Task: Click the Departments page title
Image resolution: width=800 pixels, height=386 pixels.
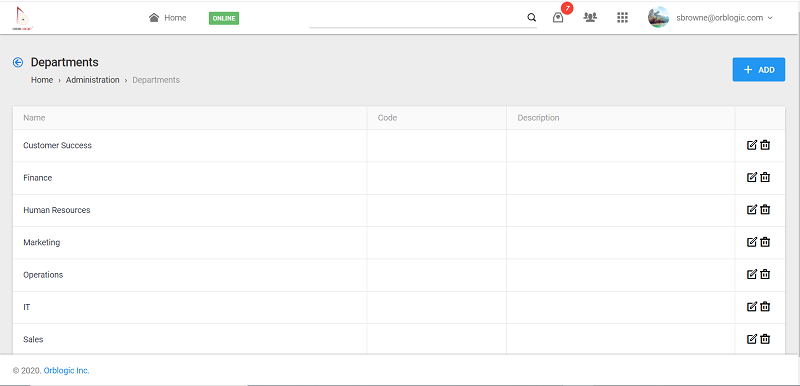Action: click(65, 62)
